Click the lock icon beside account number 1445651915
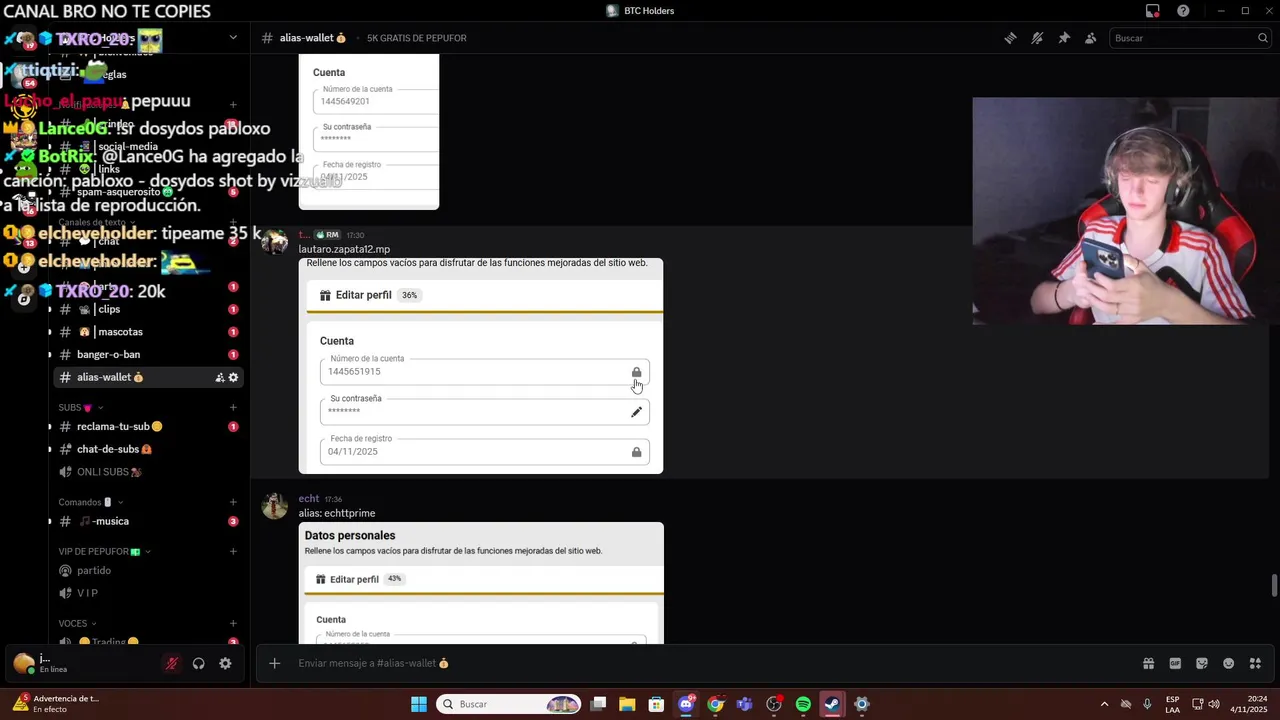Viewport: 1280px width, 720px height. (x=636, y=372)
